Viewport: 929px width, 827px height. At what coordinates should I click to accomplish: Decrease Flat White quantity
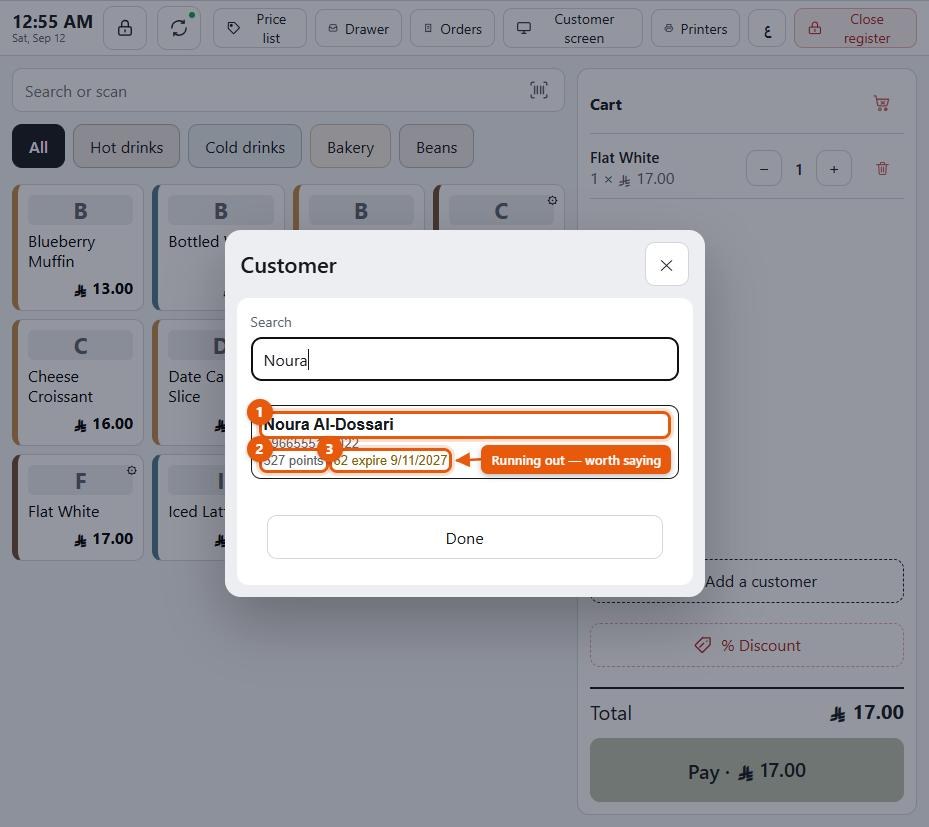click(764, 169)
